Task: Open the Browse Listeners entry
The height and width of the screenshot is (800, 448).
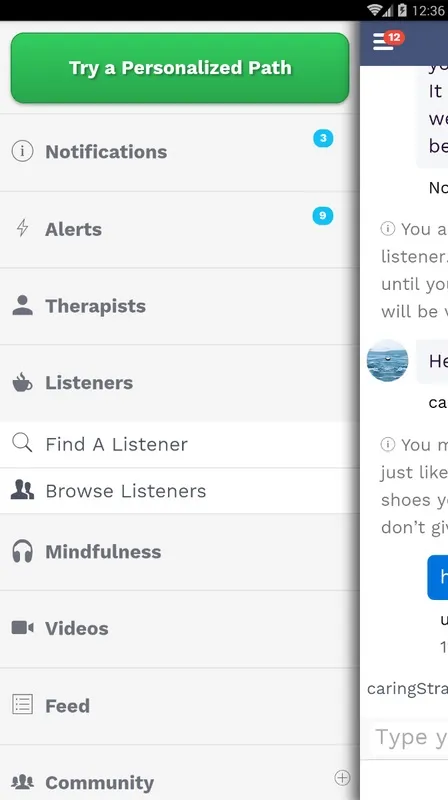Action: (180, 491)
